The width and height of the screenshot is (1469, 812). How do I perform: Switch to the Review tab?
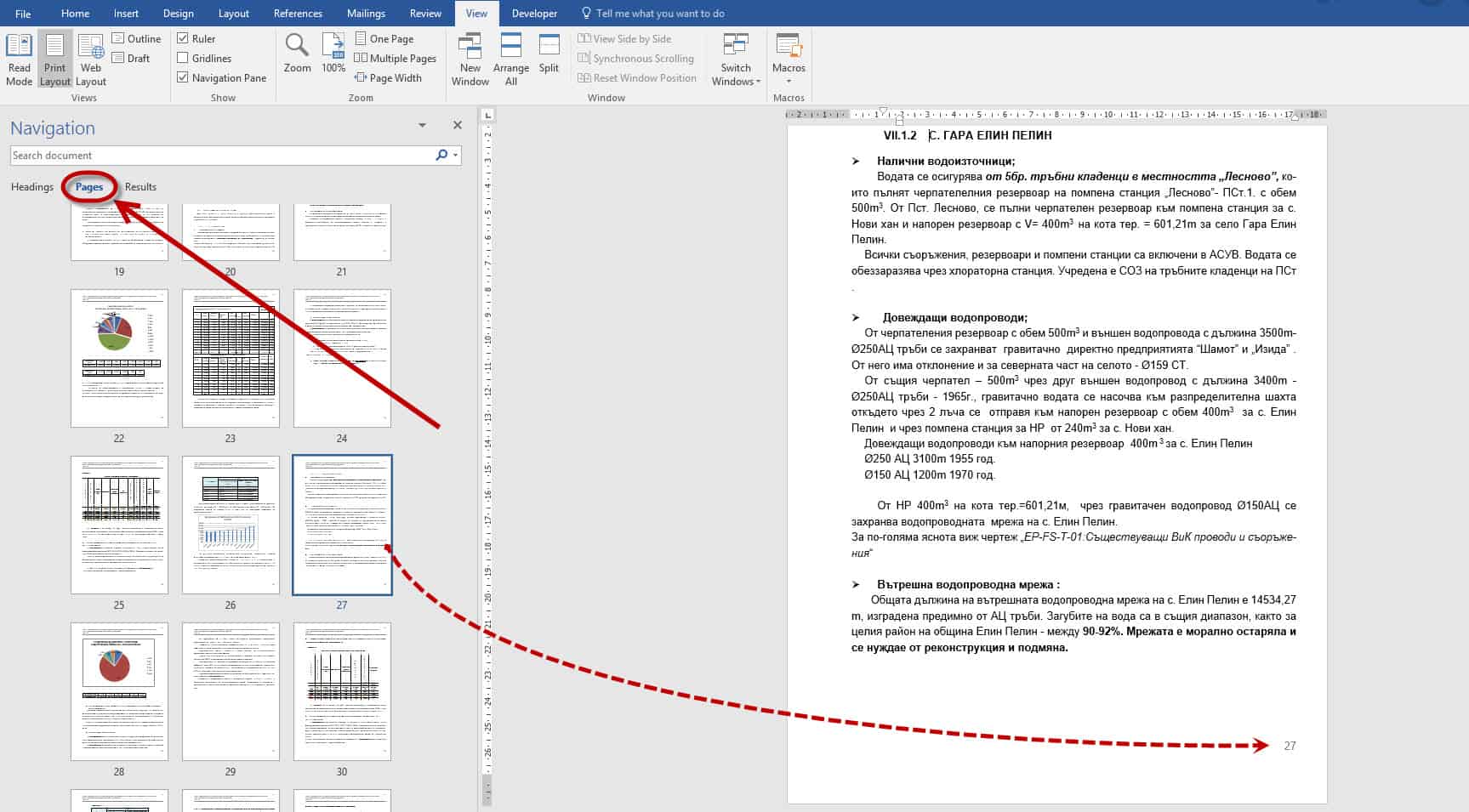coord(425,13)
